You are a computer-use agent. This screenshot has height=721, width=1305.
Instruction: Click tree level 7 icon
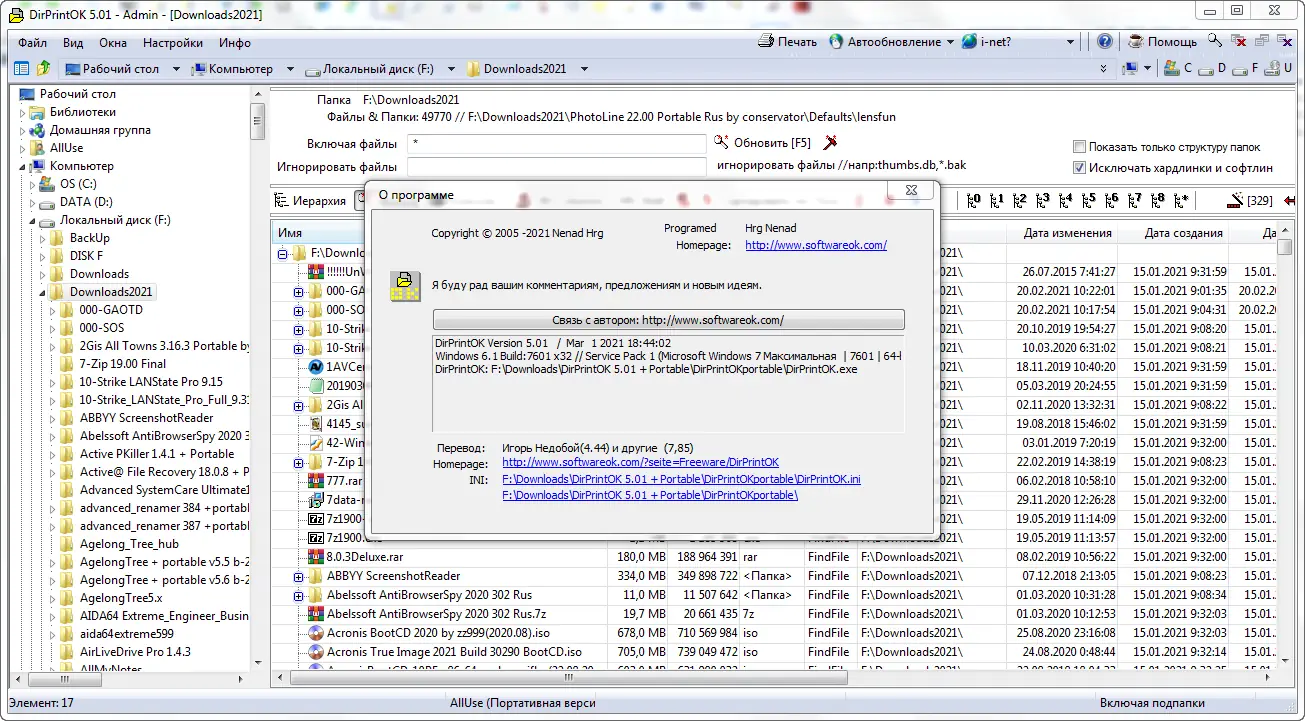pyautogui.click(x=1135, y=200)
